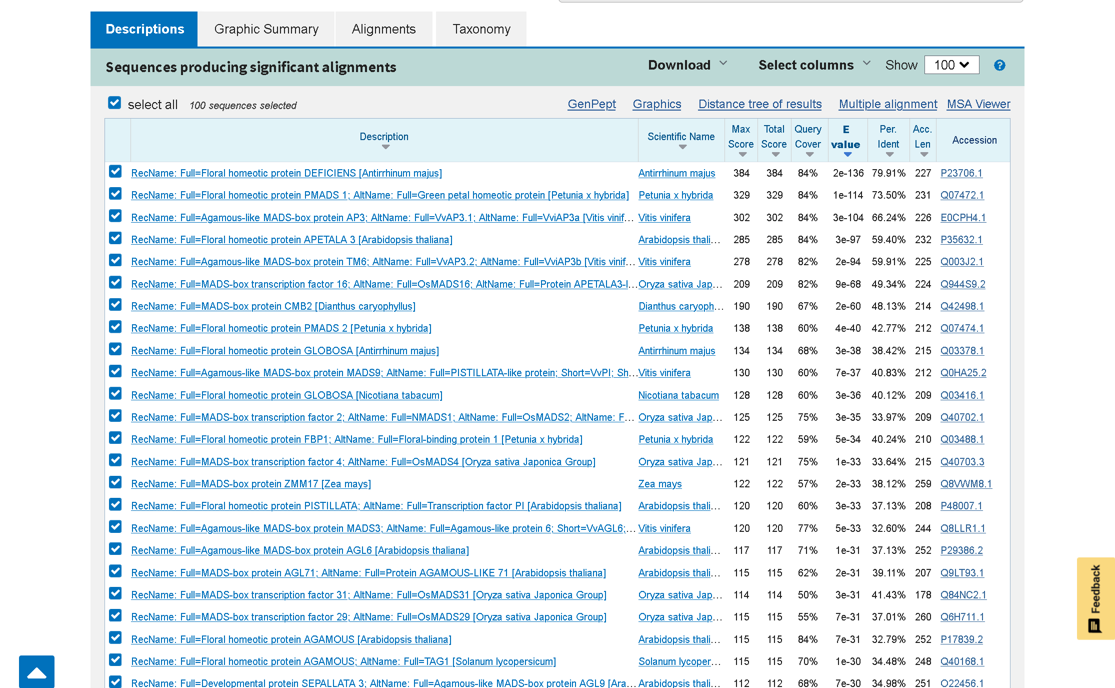Viewport: 1115px width, 688px height.
Task: Switch to the Graphic Summary tab
Action: (x=266, y=29)
